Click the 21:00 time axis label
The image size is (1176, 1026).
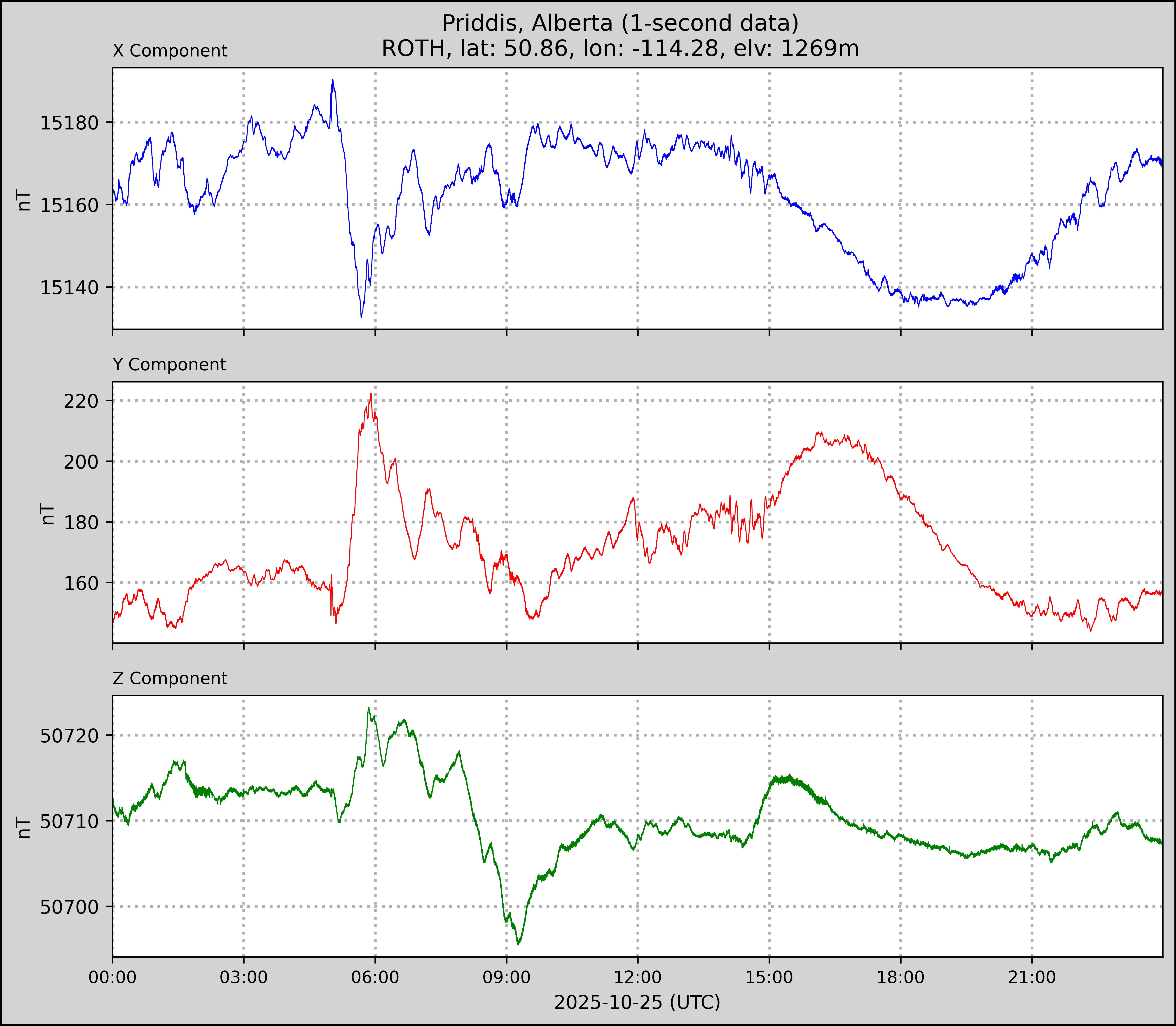point(1032,977)
